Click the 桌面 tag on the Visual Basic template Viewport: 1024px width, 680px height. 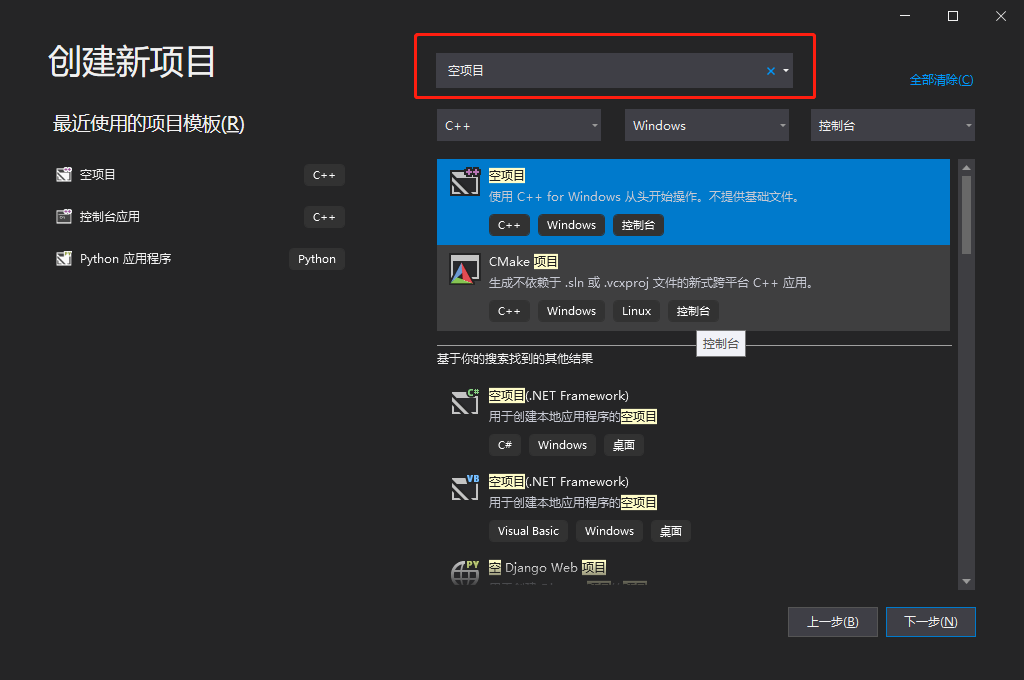[671, 531]
